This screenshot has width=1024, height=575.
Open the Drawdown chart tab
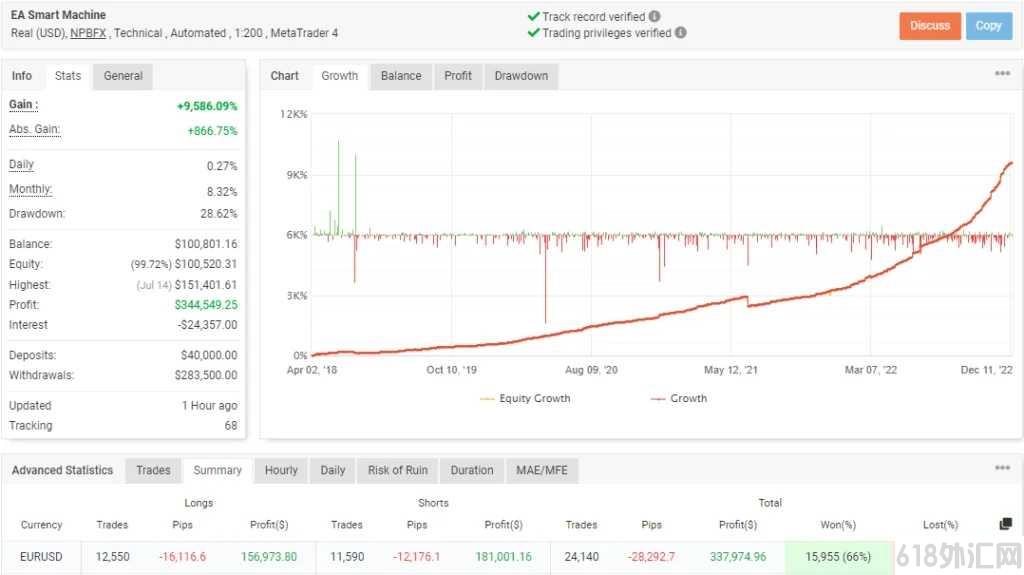pyautogui.click(x=521, y=76)
